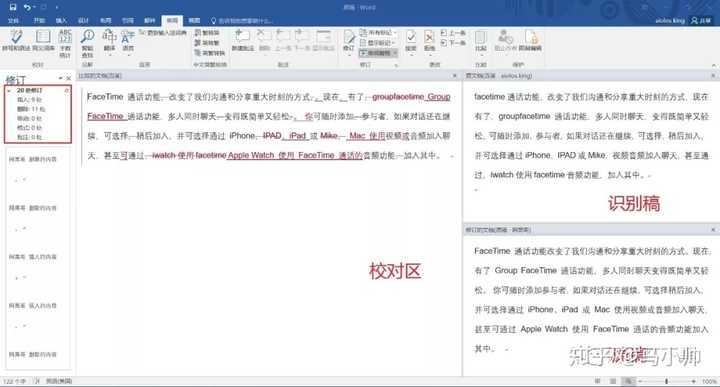This screenshot has height=387, width=720.
Task: Click the Accept change checkmark icon
Action: 411,40
